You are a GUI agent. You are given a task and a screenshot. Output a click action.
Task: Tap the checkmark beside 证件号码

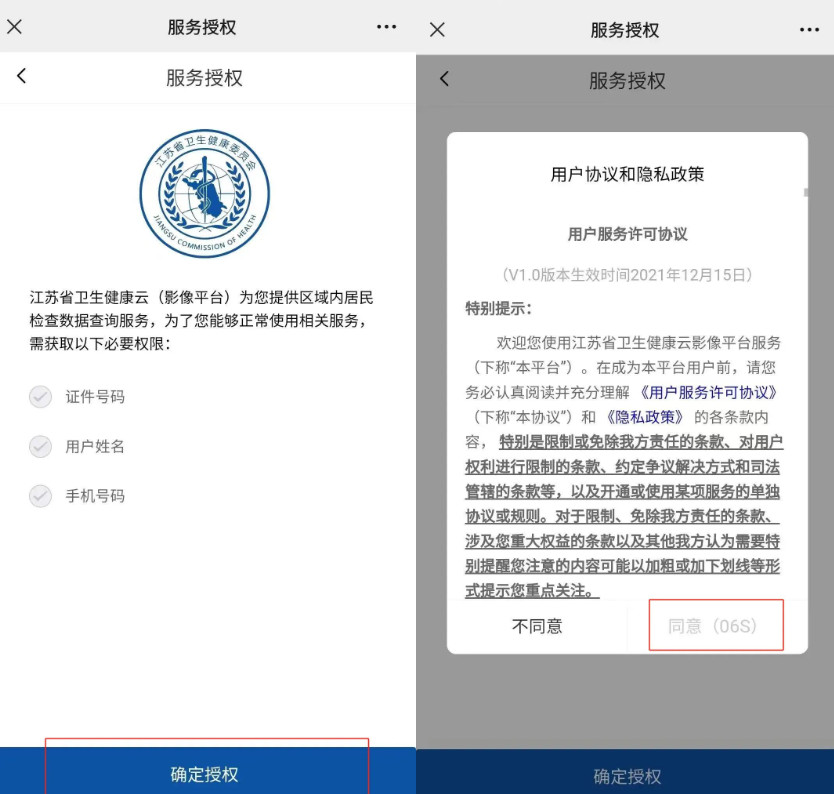pos(39,397)
